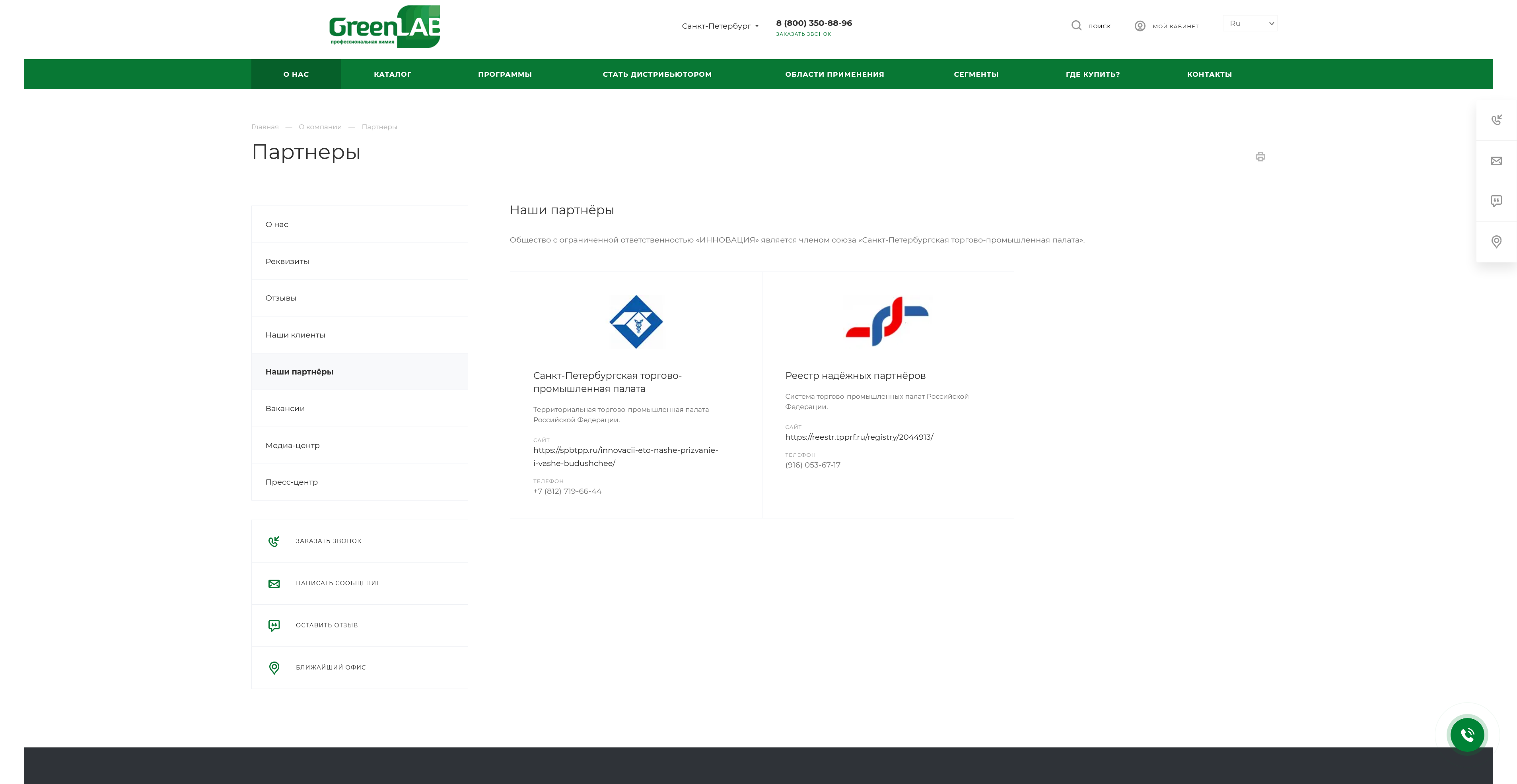This screenshot has height=784, width=1517.
Task: Select Пресс-центр in the side menu
Action: click(359, 482)
